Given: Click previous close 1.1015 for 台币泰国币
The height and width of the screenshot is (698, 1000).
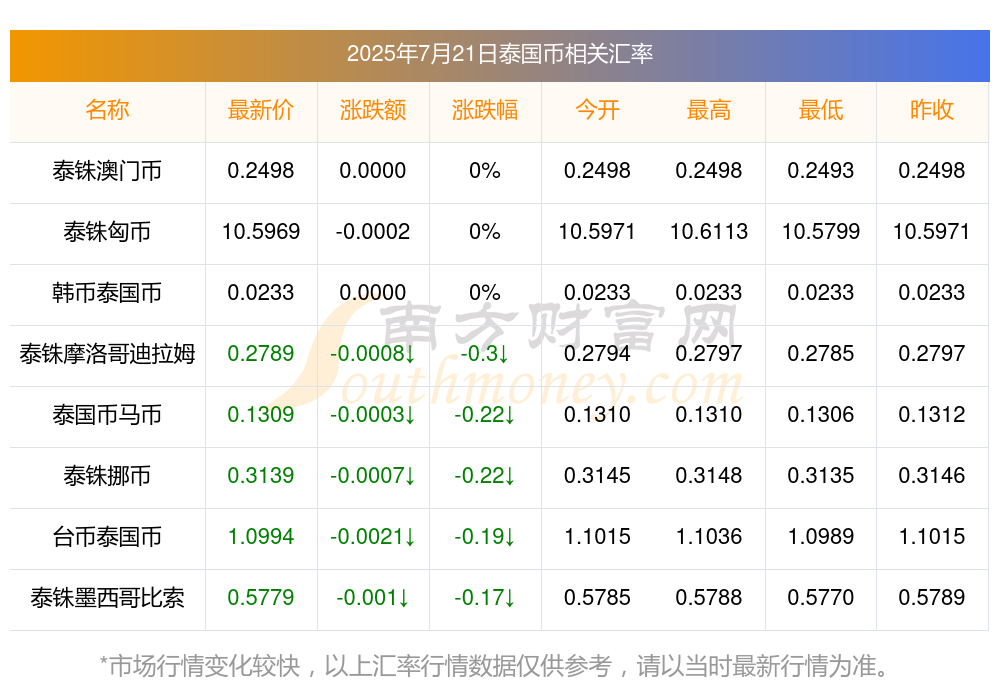Looking at the screenshot, I should [x=932, y=537].
